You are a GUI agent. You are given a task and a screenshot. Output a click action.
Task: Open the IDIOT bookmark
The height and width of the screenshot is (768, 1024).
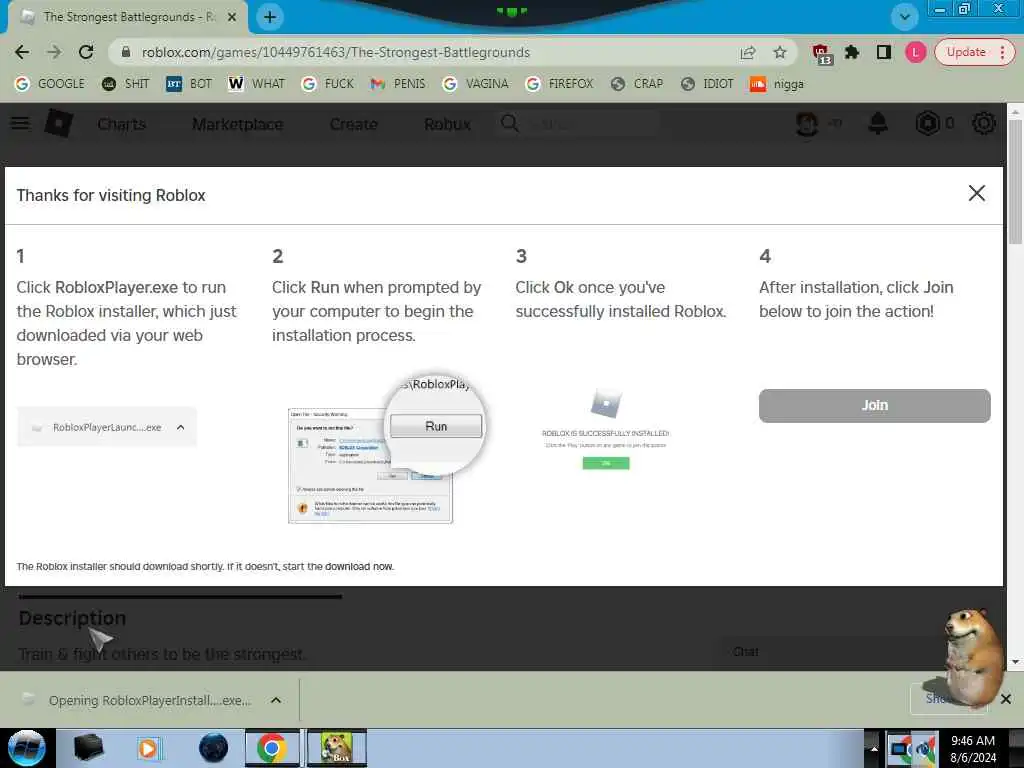tap(707, 84)
